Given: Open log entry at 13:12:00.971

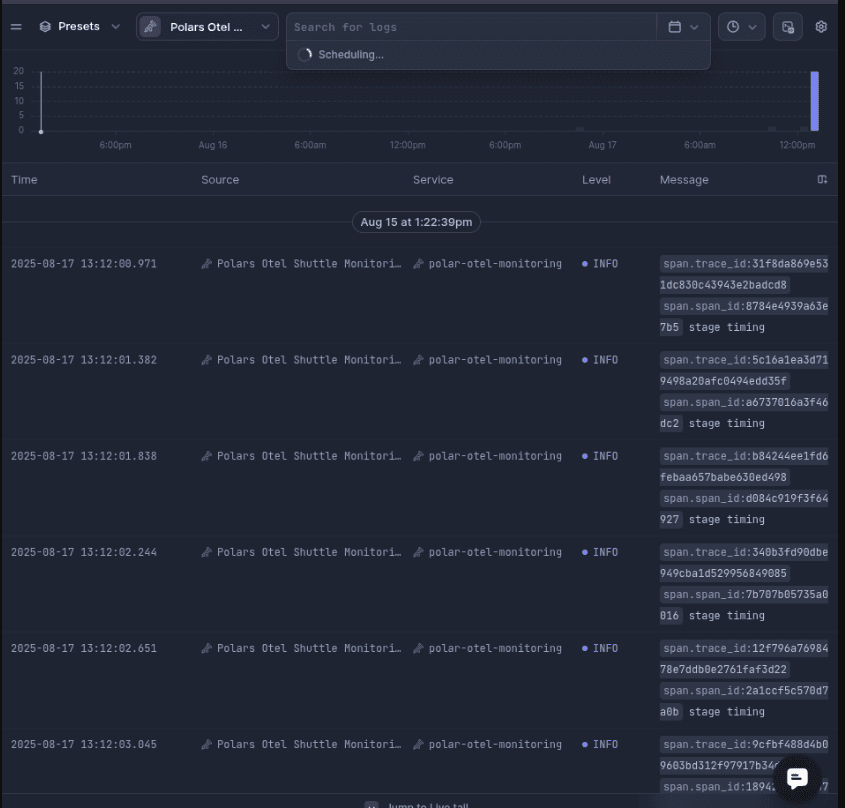Looking at the screenshot, I should coord(83,264).
